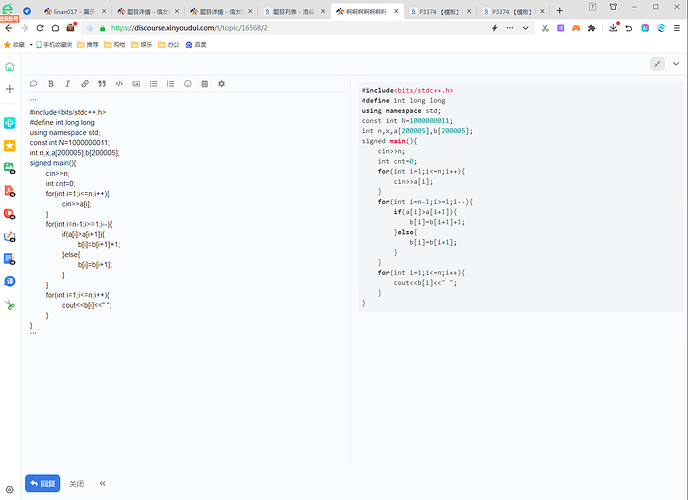
Task: Open the browser hamburger main menu
Action: (677, 28)
